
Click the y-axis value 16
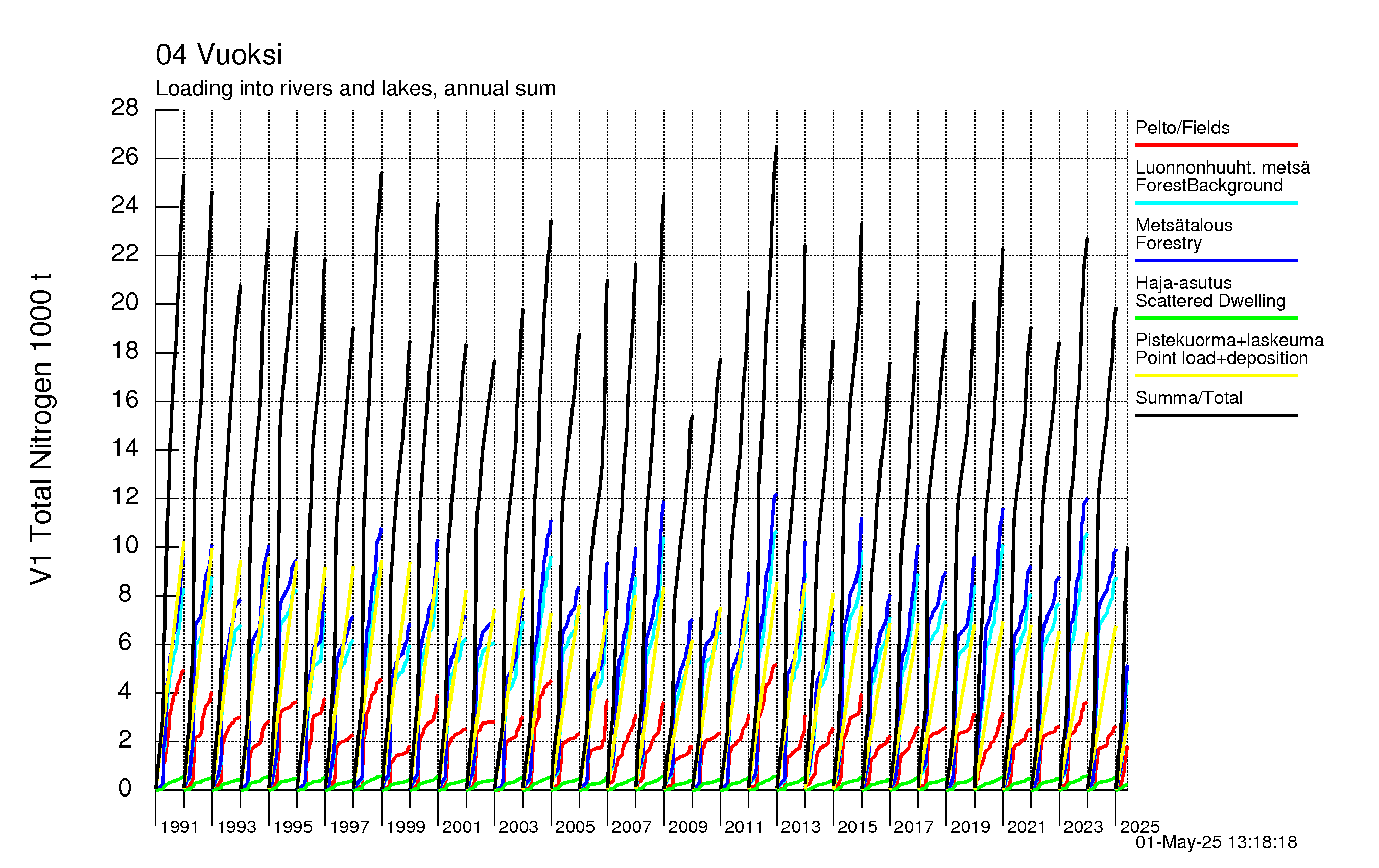125,400
